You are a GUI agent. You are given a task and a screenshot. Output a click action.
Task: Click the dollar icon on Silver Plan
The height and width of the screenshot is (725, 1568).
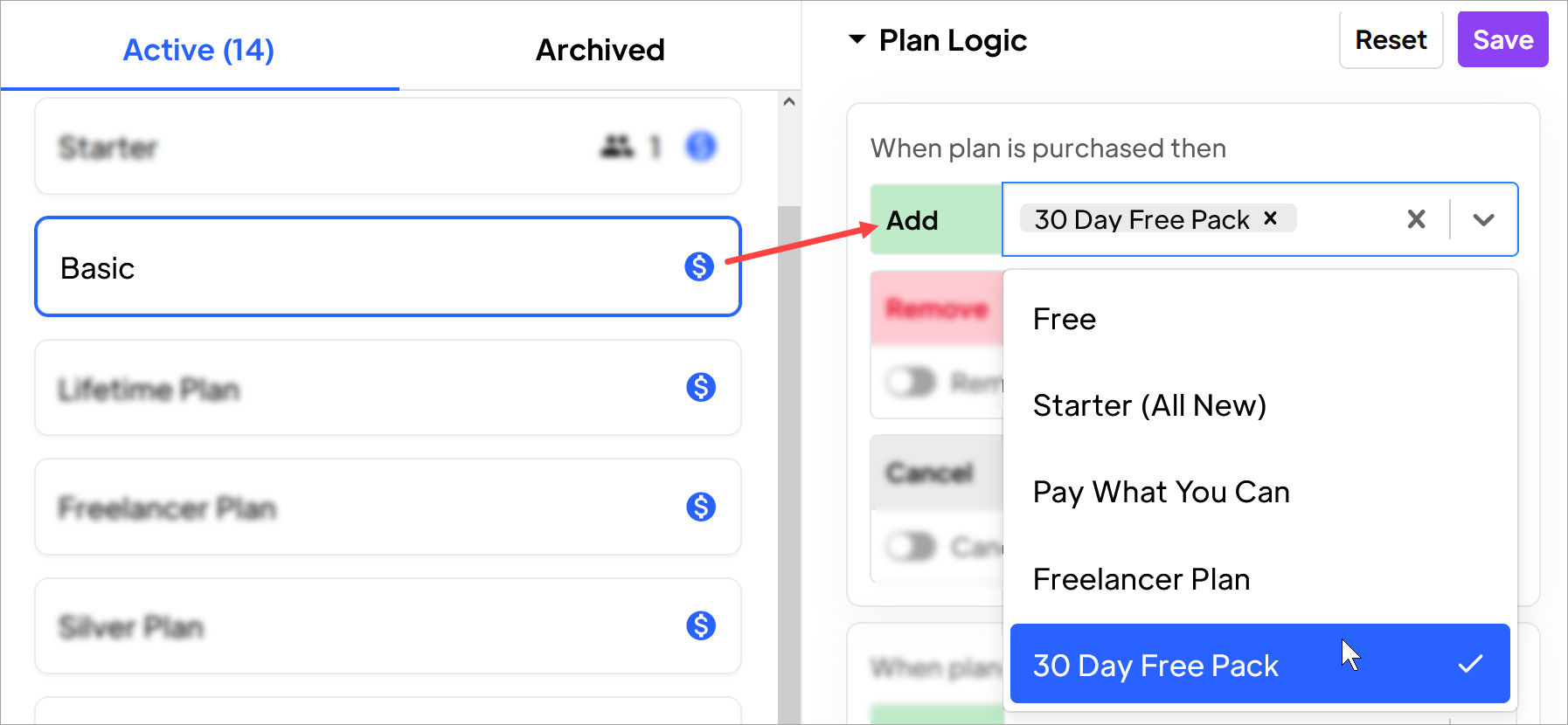coord(699,625)
